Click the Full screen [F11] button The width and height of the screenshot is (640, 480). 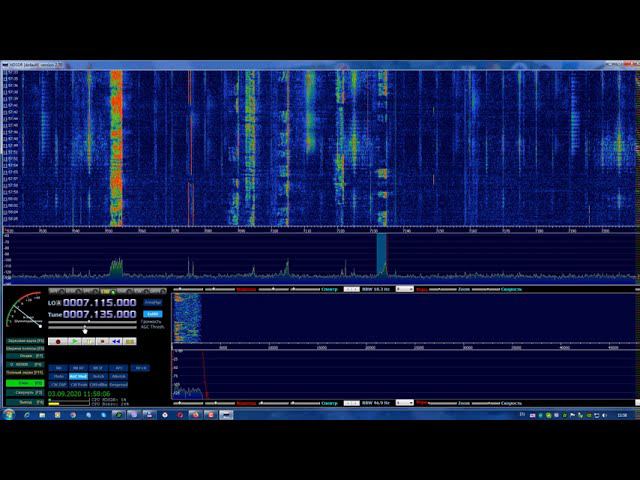(25, 372)
